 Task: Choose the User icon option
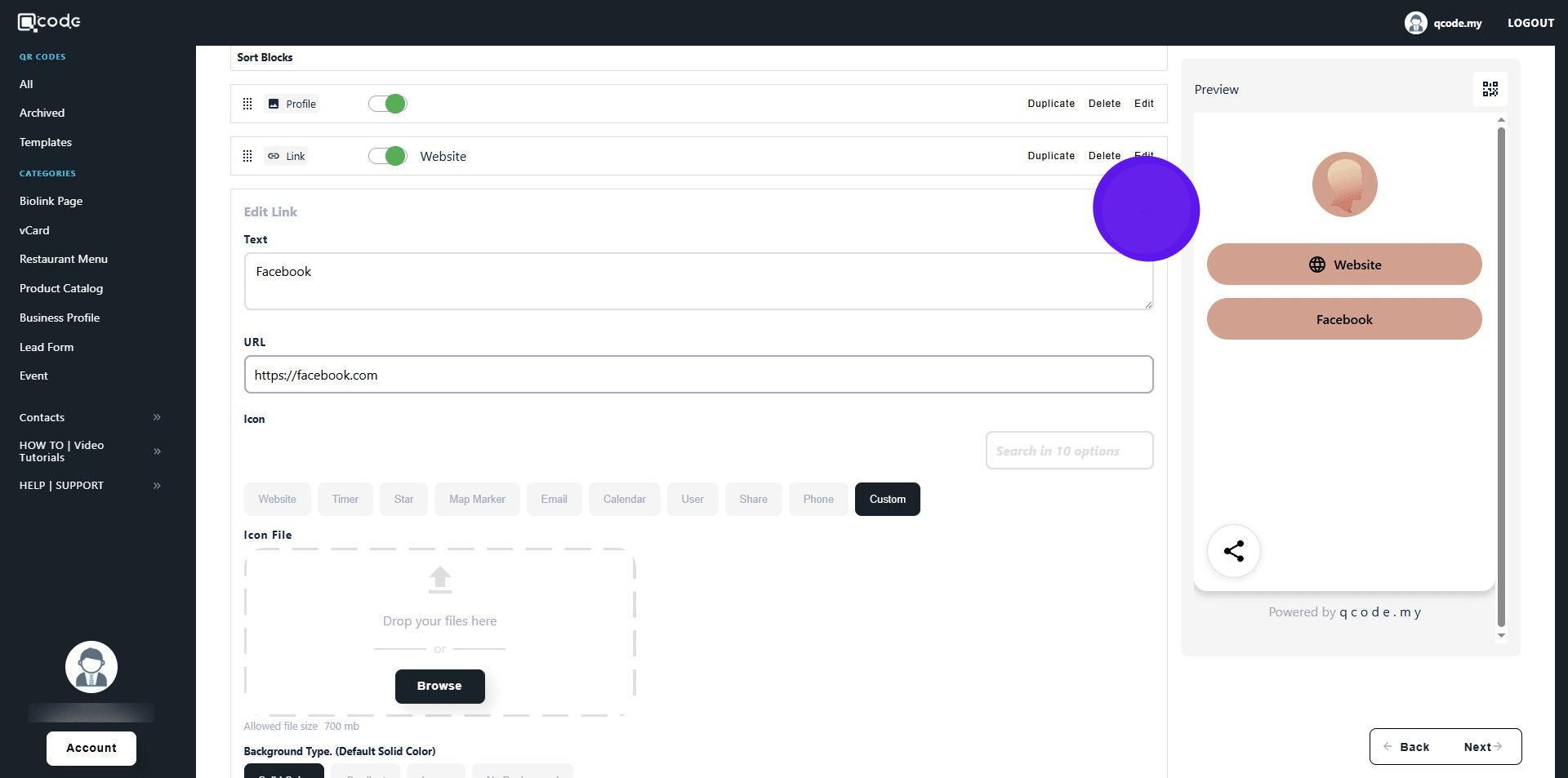(693, 500)
